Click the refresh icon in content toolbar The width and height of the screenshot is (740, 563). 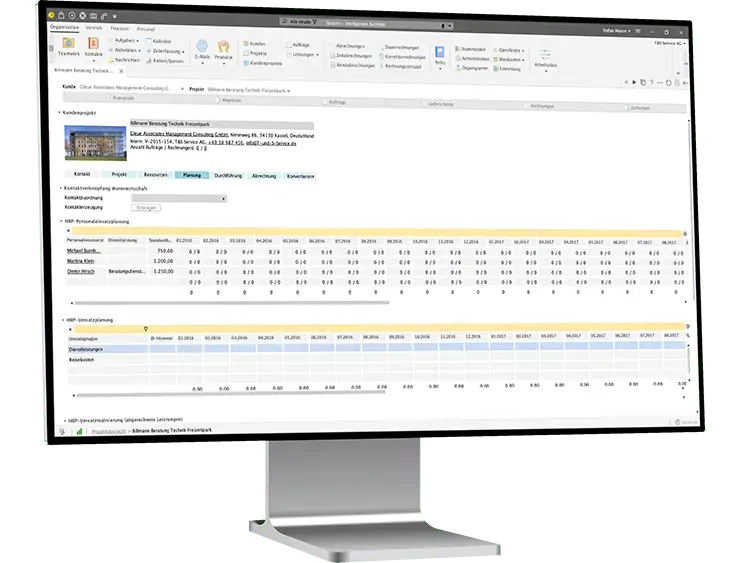point(668,83)
